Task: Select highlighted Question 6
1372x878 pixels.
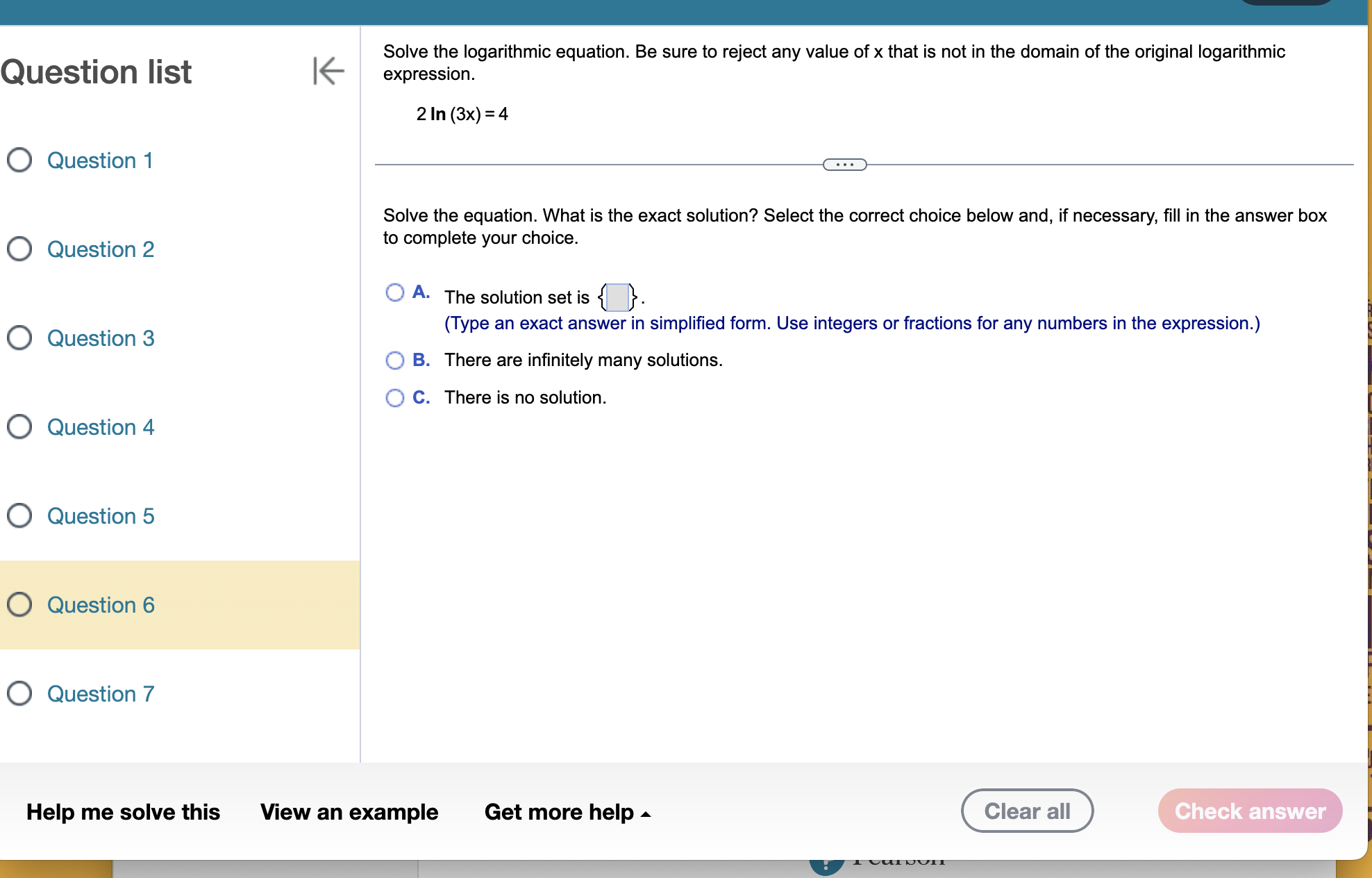Action: coord(101,604)
